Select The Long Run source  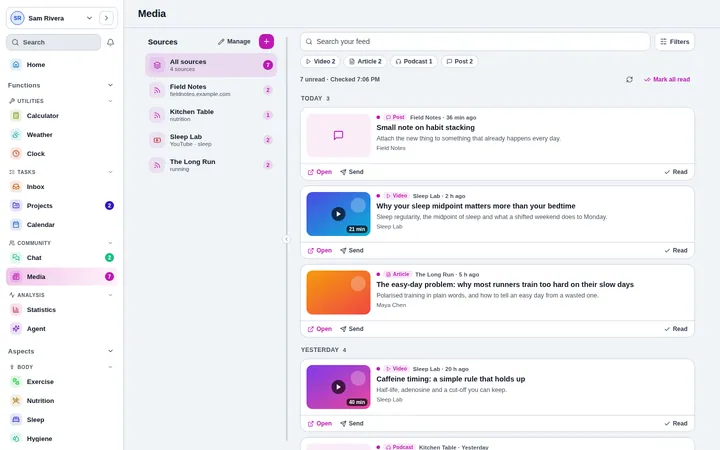211,165
